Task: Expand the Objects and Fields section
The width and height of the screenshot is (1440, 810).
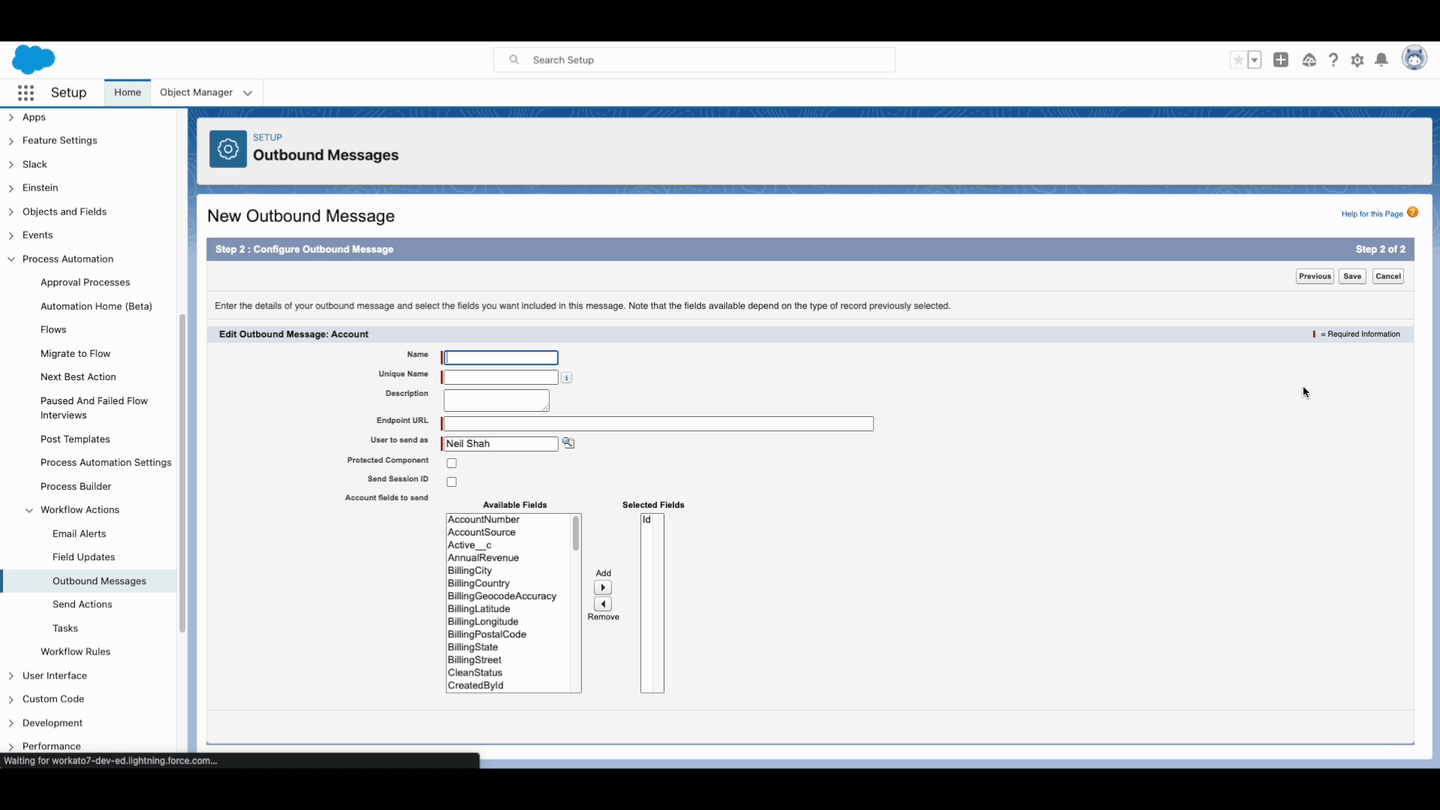Action: [x=64, y=211]
